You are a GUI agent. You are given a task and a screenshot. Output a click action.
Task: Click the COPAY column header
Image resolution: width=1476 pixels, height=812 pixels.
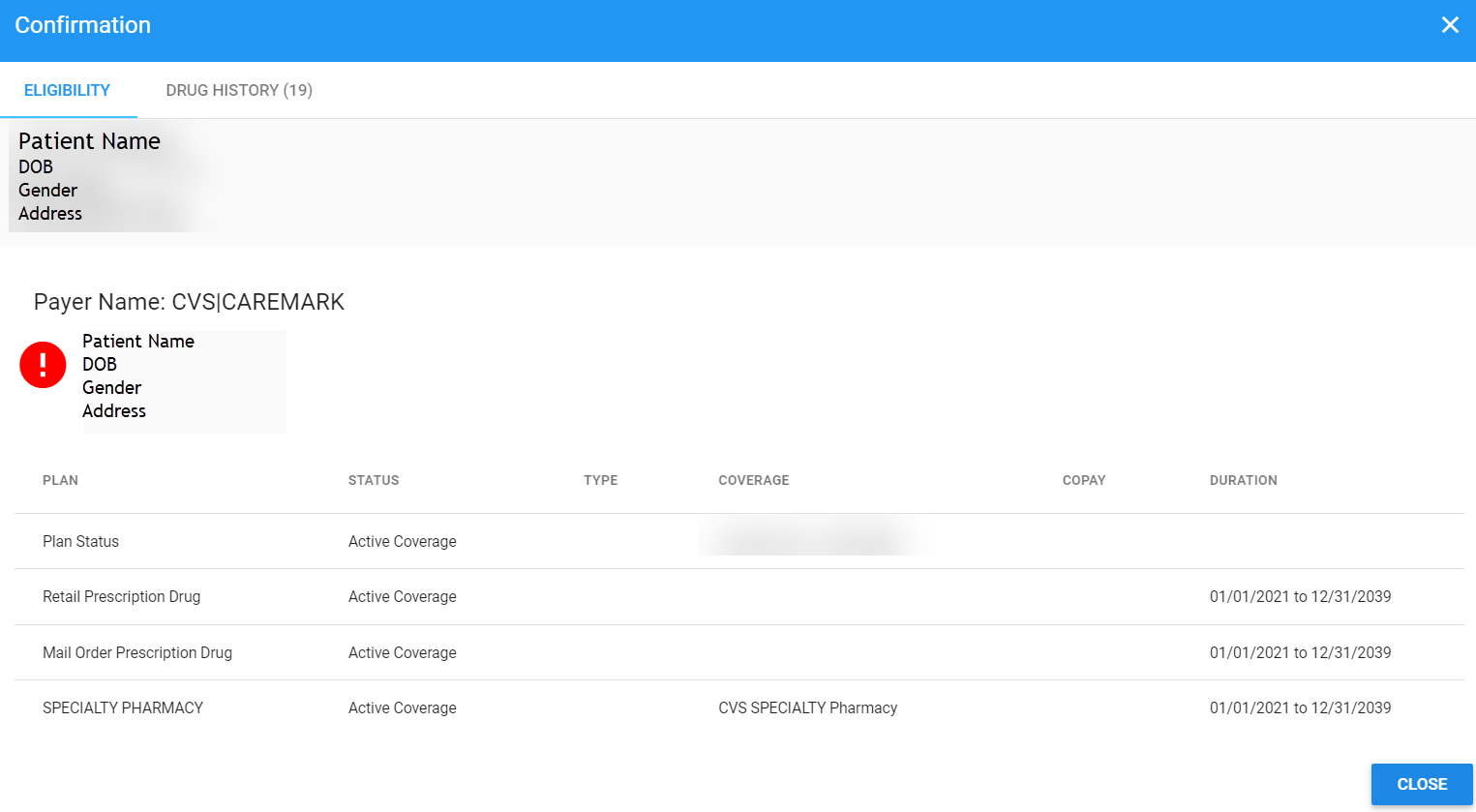(x=1084, y=480)
